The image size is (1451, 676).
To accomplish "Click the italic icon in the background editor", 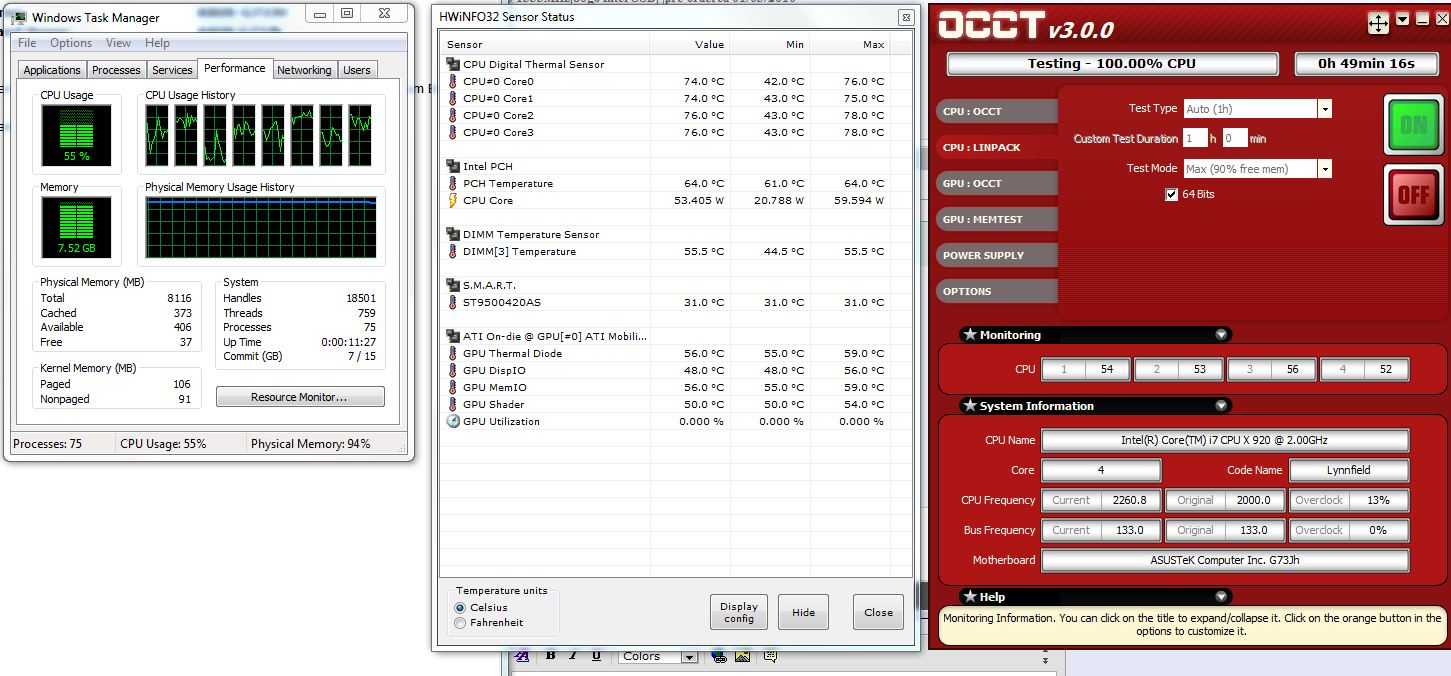I will pos(573,656).
